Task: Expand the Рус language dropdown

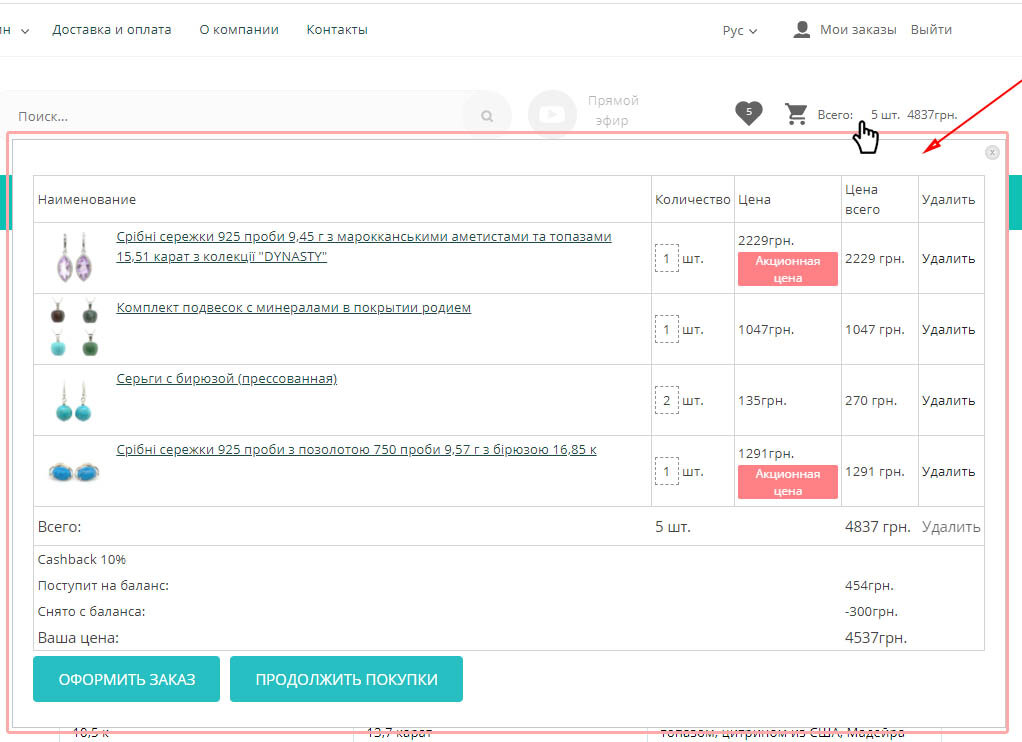Action: click(739, 30)
